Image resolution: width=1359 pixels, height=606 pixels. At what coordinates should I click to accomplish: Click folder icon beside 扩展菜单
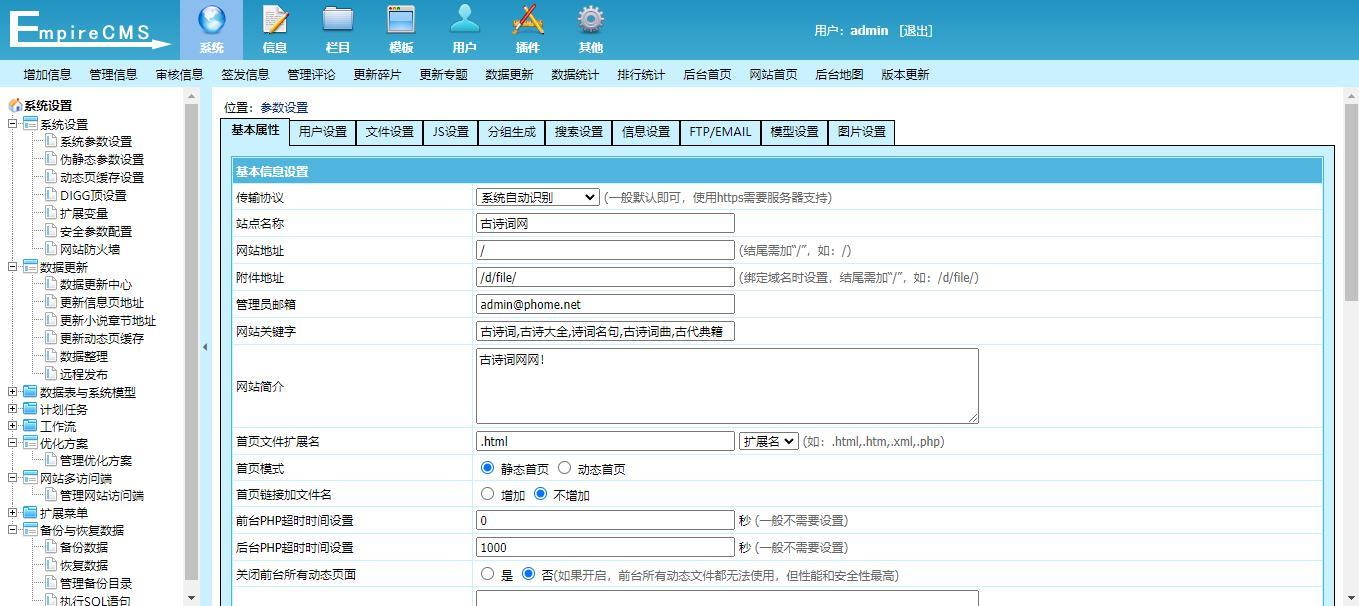pos(30,513)
